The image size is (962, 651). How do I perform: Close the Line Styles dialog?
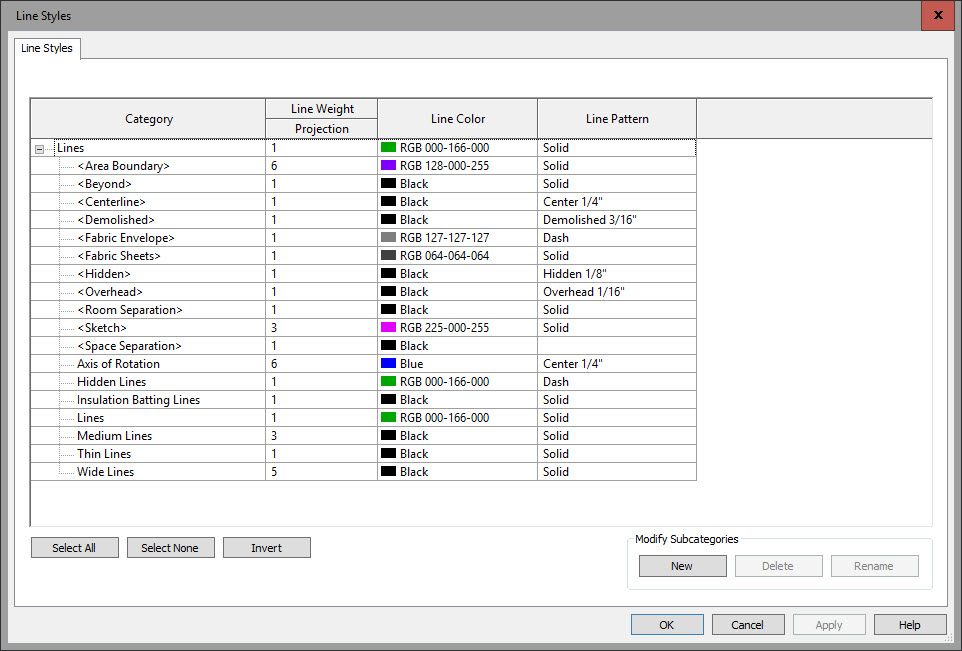[x=938, y=15]
